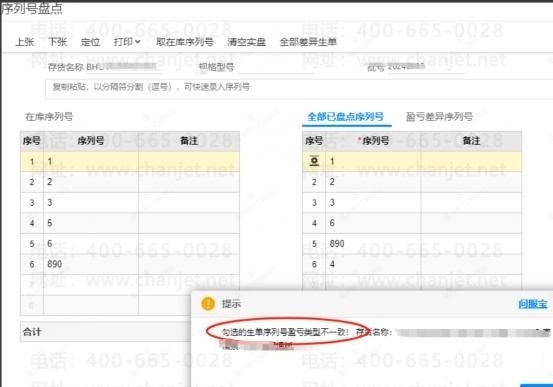This screenshot has height=387, width=553.
Task: Click the 备注 cell of row 1 in 在库序列号
Action: [x=189, y=162]
